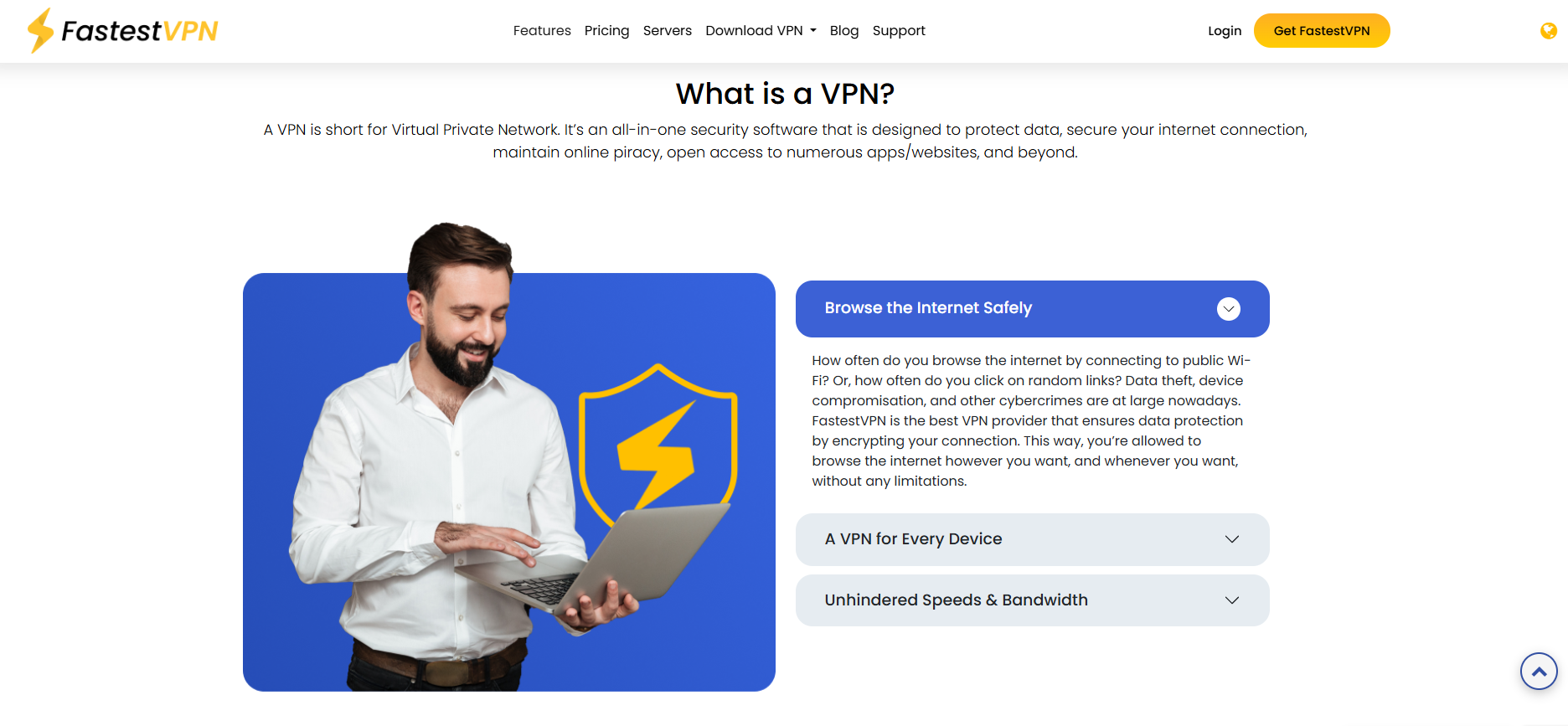Expand Unhindered Speeds & Bandwidth chevron
This screenshot has width=1568, height=726.
click(1231, 600)
